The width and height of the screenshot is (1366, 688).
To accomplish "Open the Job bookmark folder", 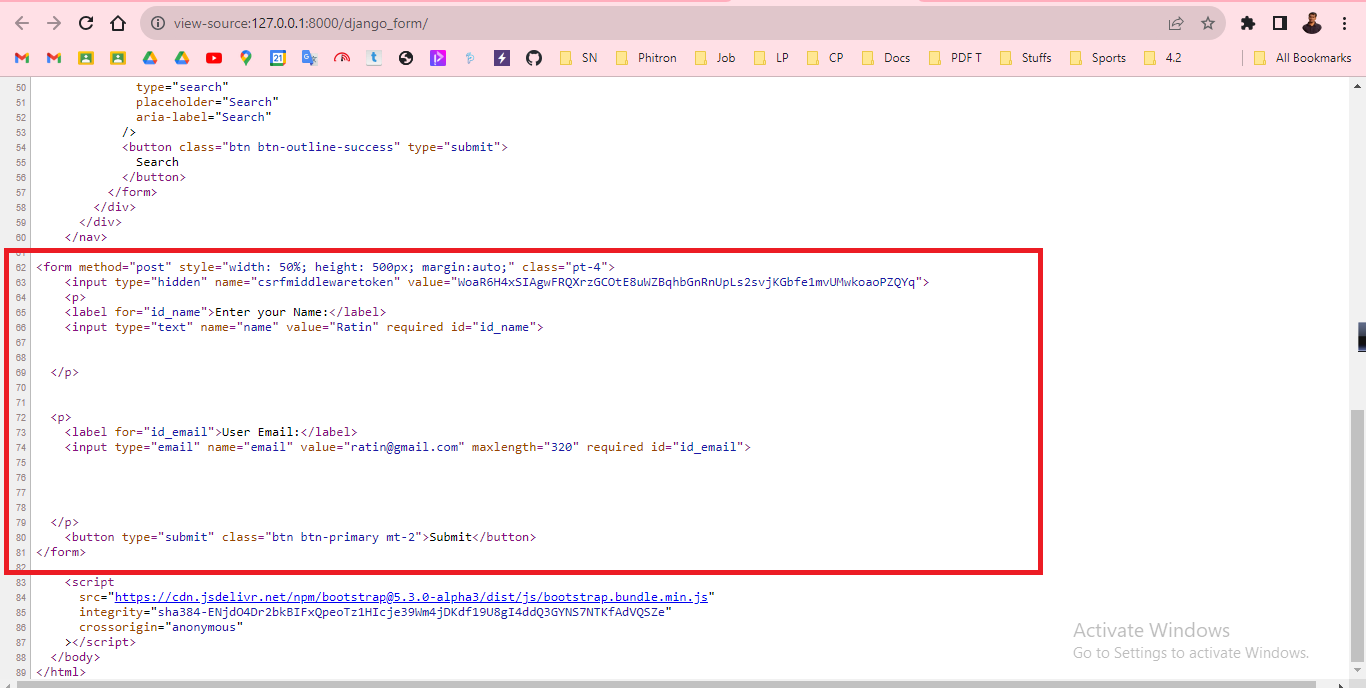I will [x=714, y=58].
